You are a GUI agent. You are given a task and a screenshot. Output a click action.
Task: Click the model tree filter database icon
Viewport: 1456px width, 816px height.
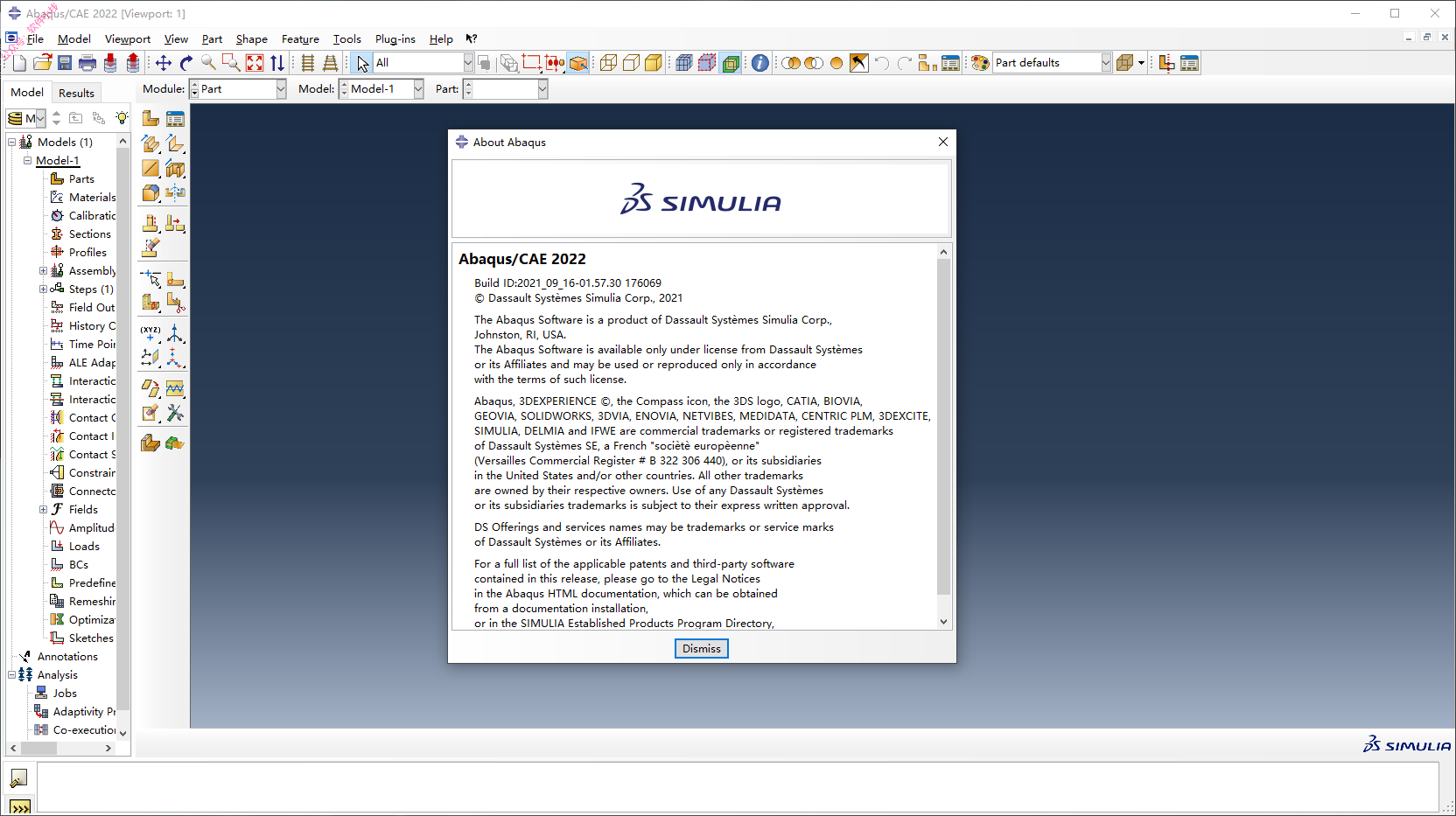(15, 118)
